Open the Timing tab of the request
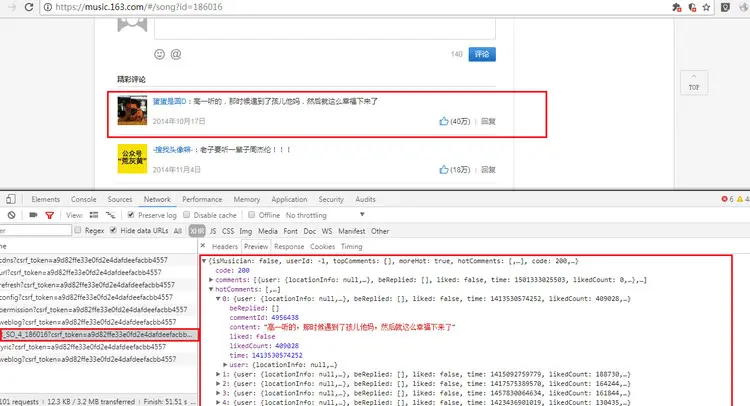This screenshot has height=406, width=750. click(352, 247)
